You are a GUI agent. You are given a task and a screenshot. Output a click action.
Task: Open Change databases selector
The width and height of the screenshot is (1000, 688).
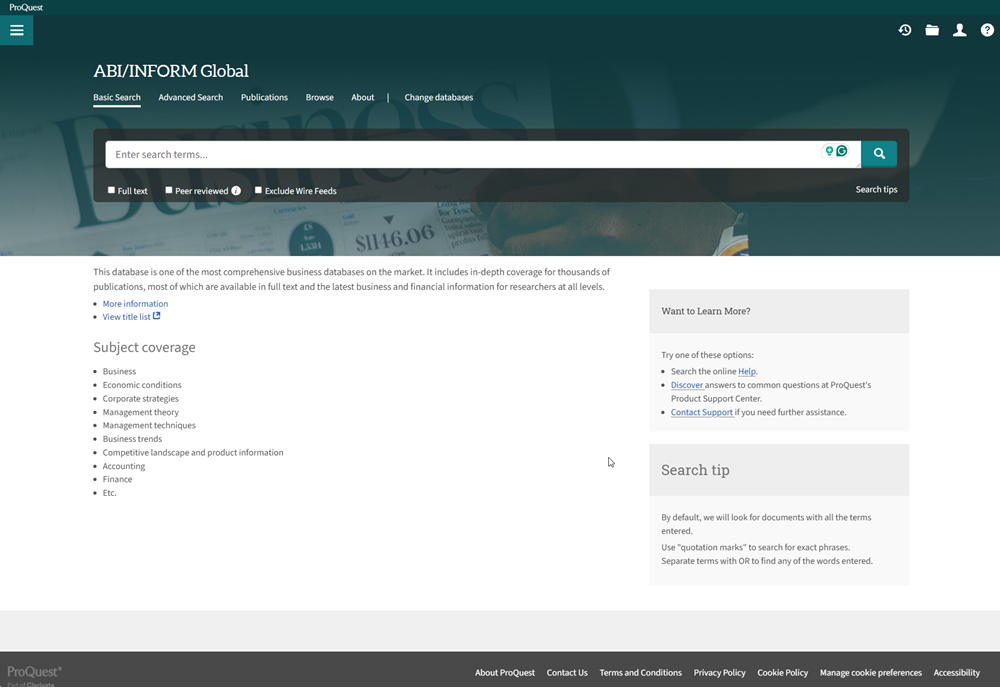click(438, 97)
